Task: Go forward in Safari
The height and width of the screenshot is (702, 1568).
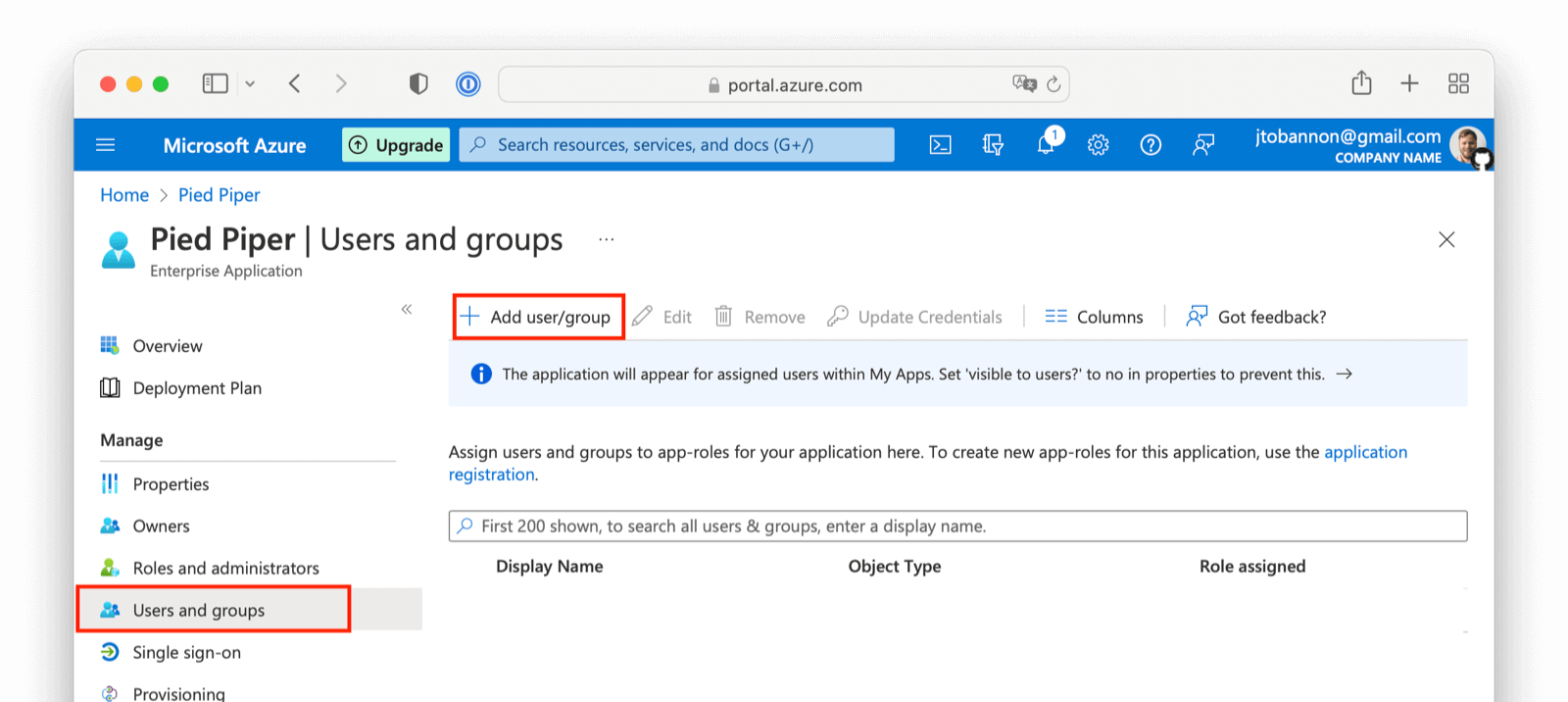Action: tap(341, 84)
